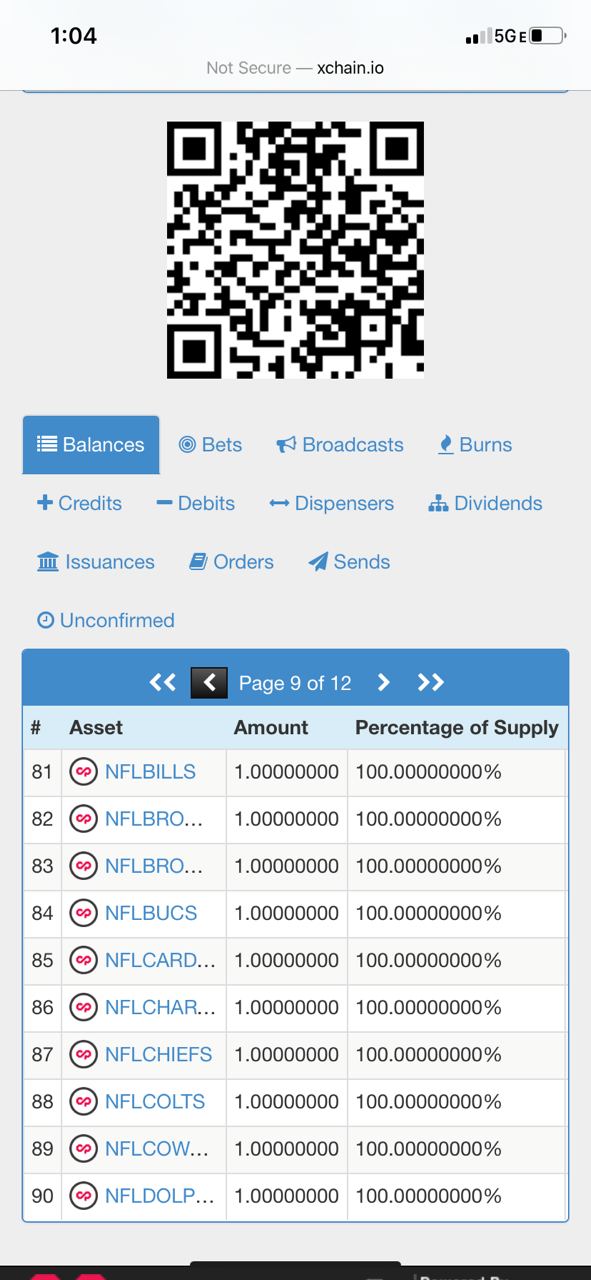
Task: Open the NFLCHAR... asset link
Action: click(x=160, y=1007)
